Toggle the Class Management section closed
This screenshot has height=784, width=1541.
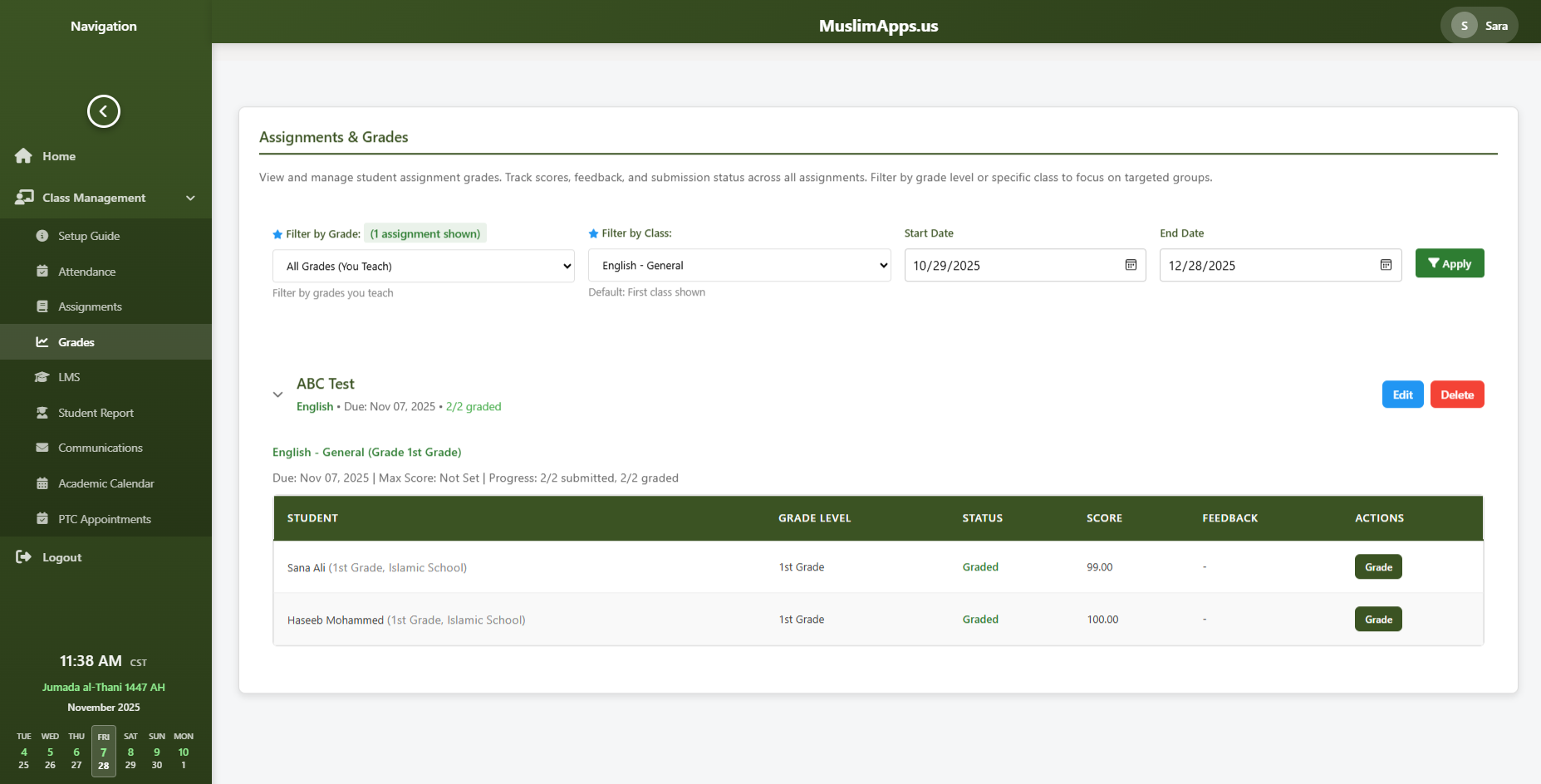190,198
